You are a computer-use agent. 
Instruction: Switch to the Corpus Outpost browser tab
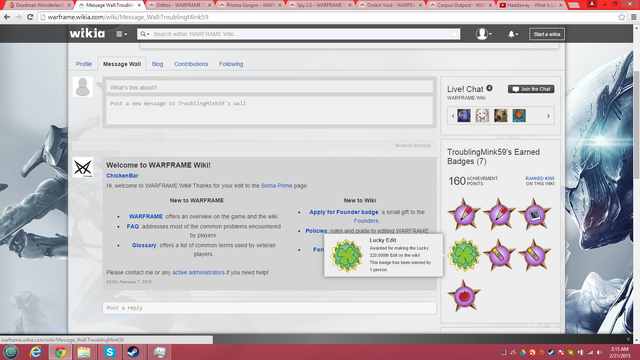coord(461,5)
